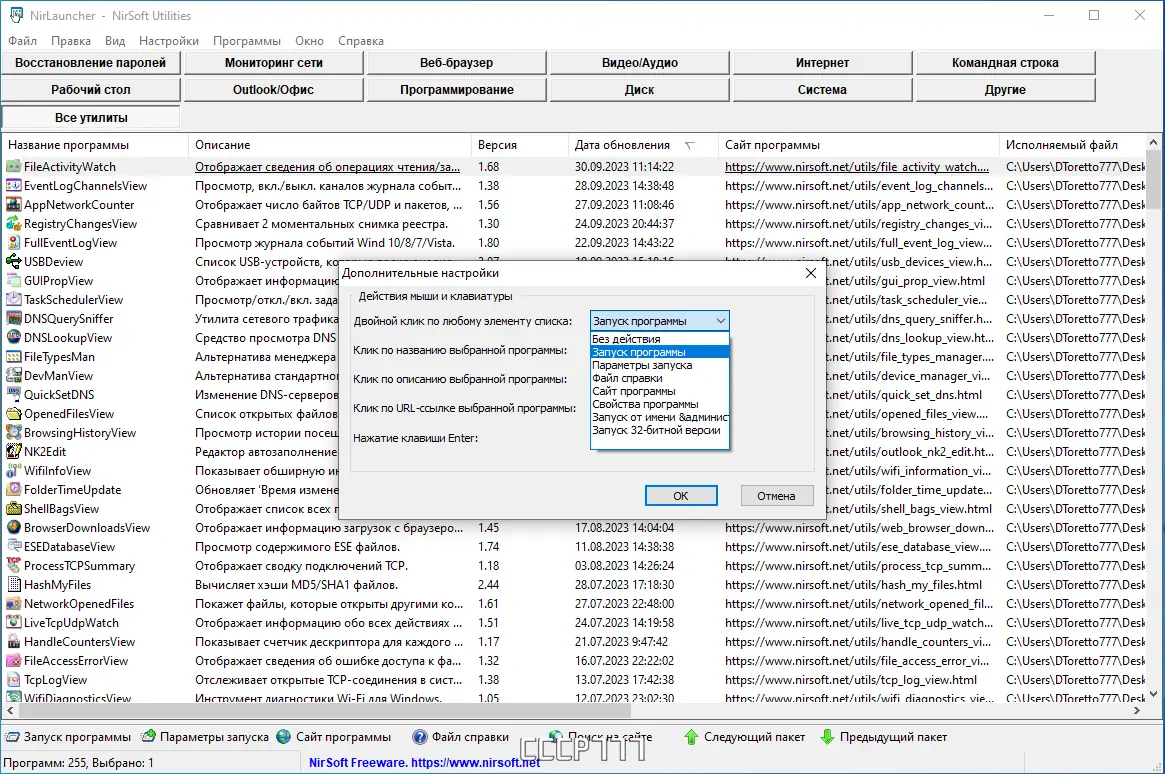Click the horizontal scrollbar thumb
The height and width of the screenshot is (774, 1165).
coord(324,710)
